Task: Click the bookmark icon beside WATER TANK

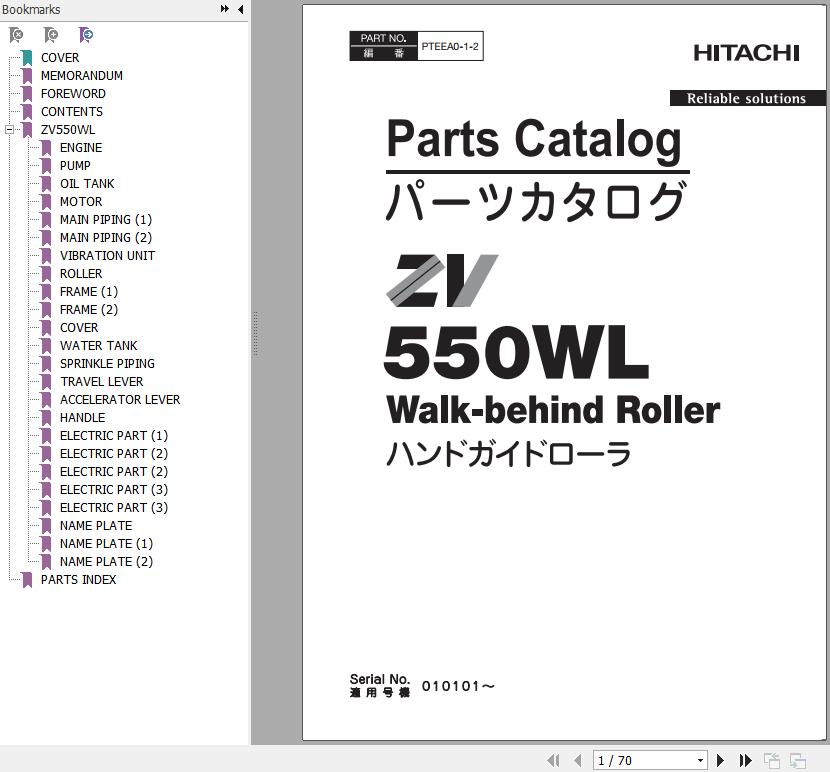Action: pos(47,346)
